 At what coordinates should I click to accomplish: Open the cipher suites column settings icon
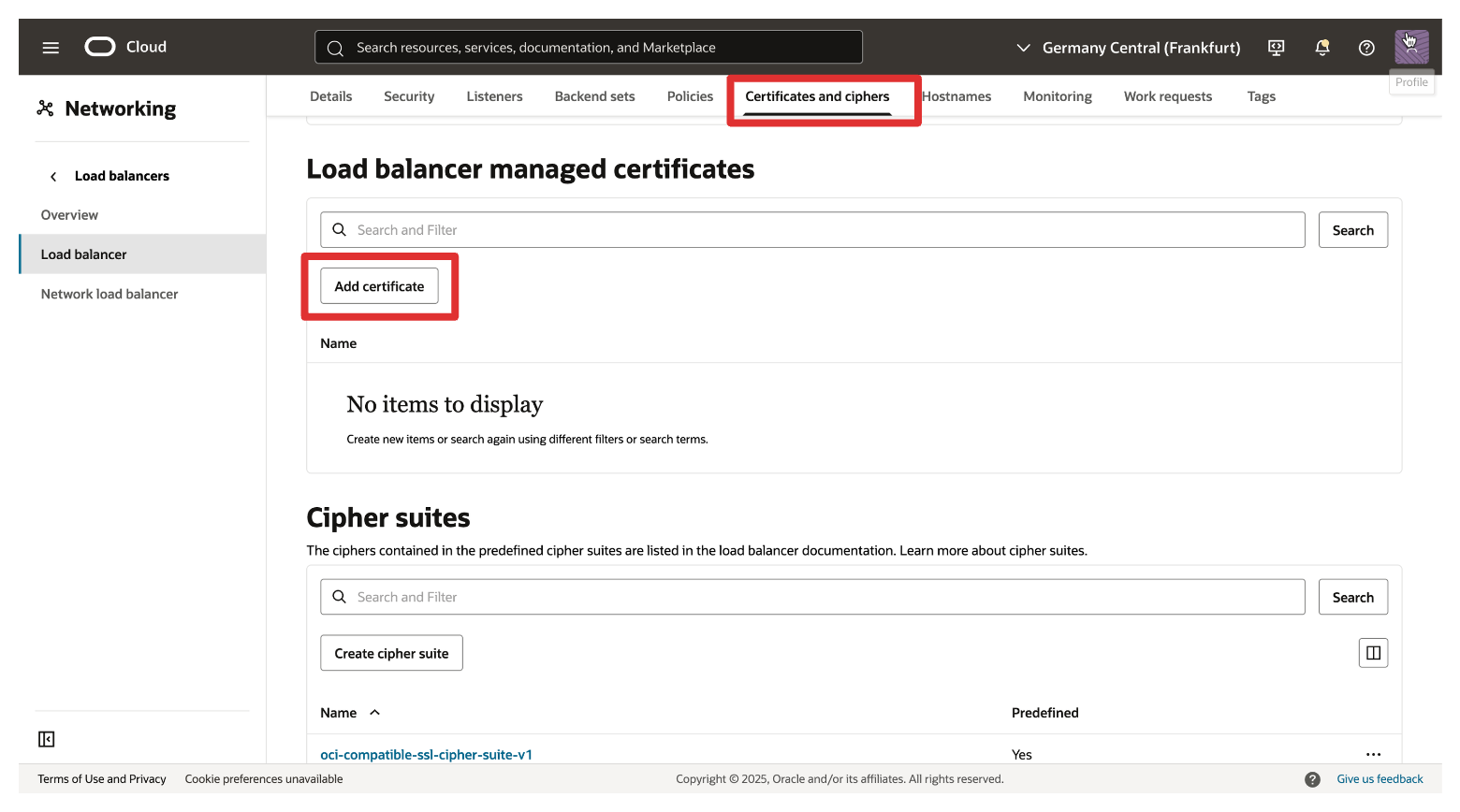[1373, 653]
